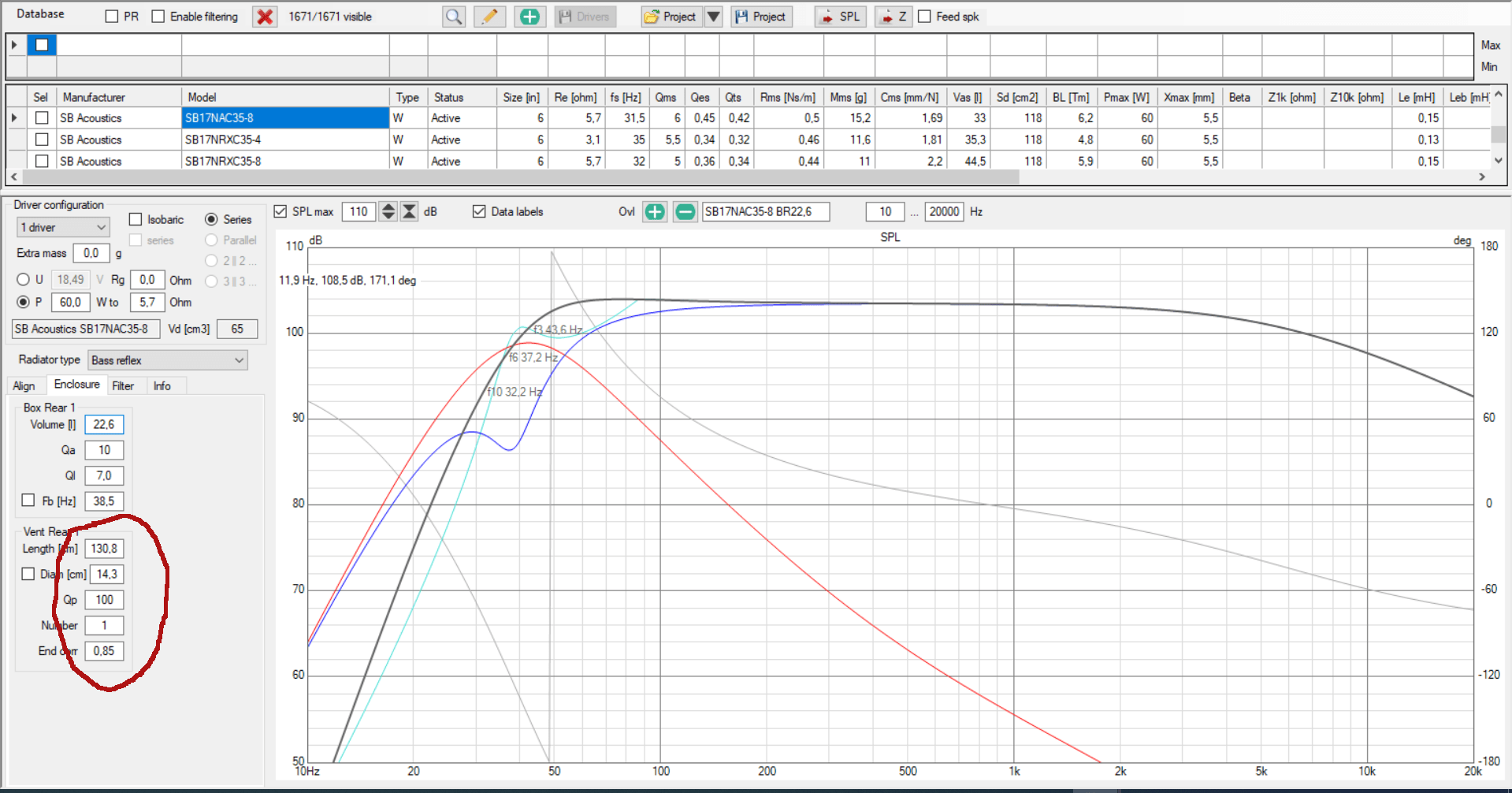Screen dimensions: 1512x793
Task: Sort by fs [Hz] column header
Action: pos(627,97)
